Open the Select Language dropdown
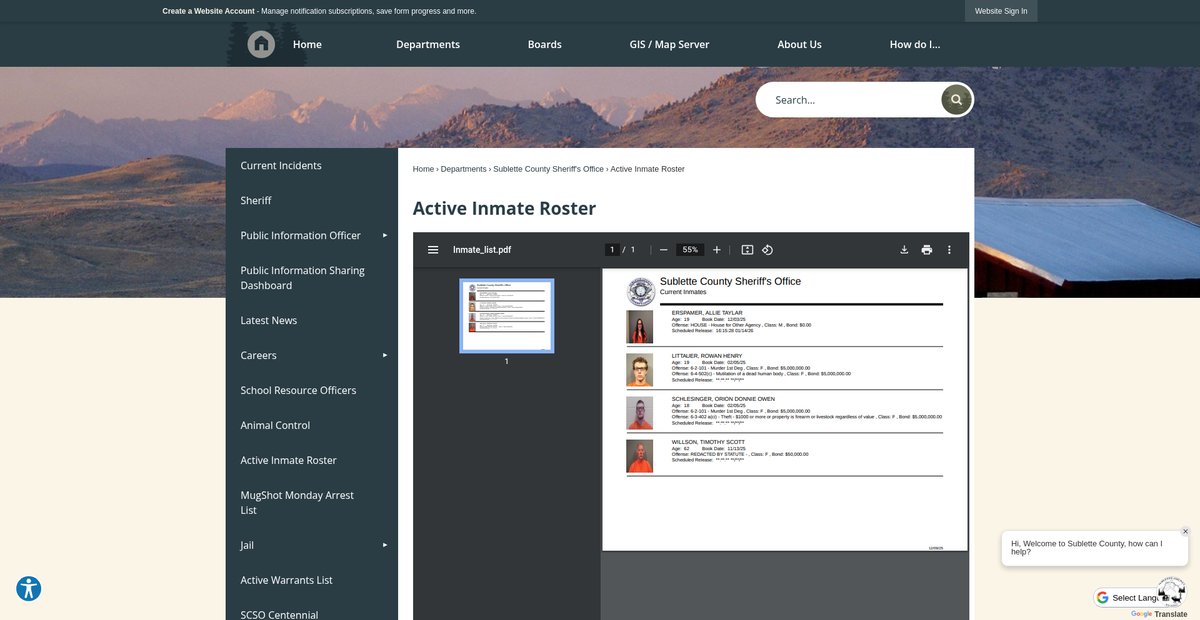This screenshot has height=620, width=1200. [x=1135, y=598]
